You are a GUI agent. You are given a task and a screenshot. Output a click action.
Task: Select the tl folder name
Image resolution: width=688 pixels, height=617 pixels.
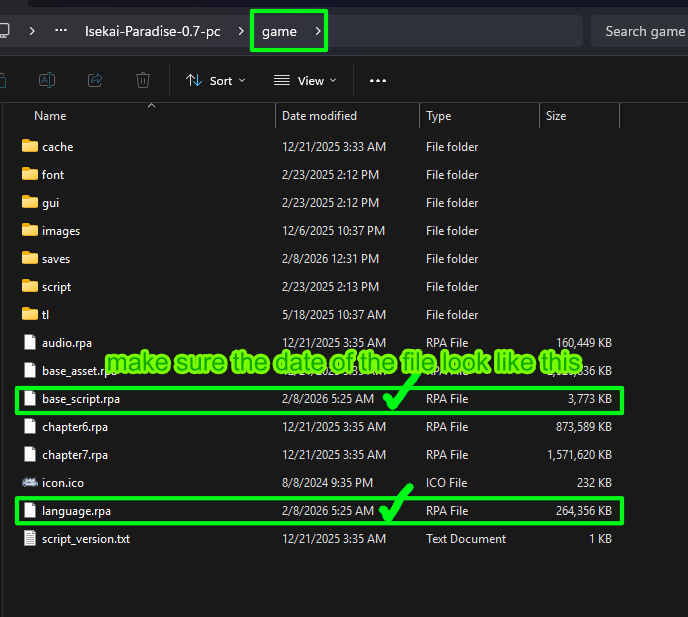coord(45,315)
